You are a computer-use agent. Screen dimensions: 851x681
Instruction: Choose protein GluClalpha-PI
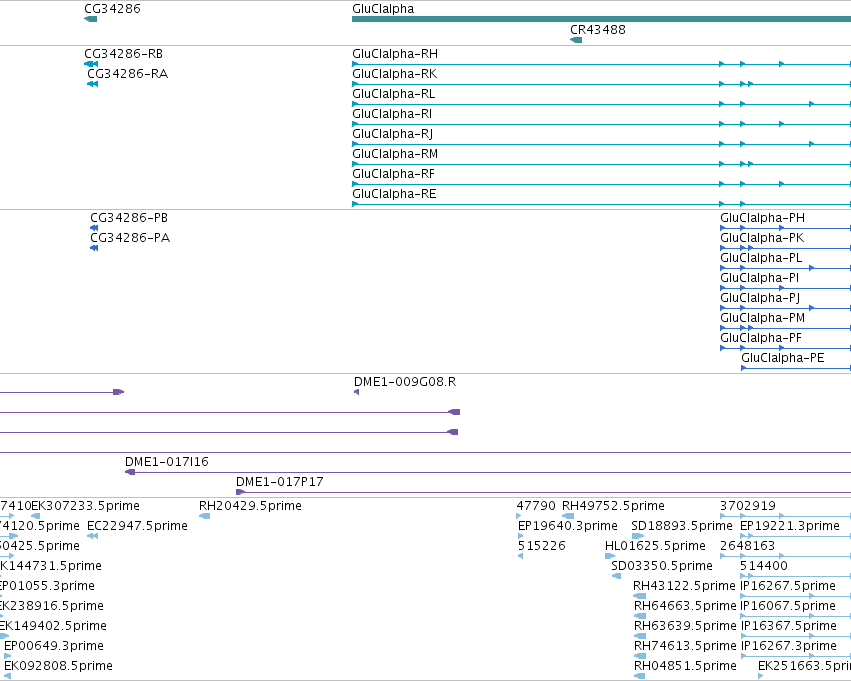(759, 278)
